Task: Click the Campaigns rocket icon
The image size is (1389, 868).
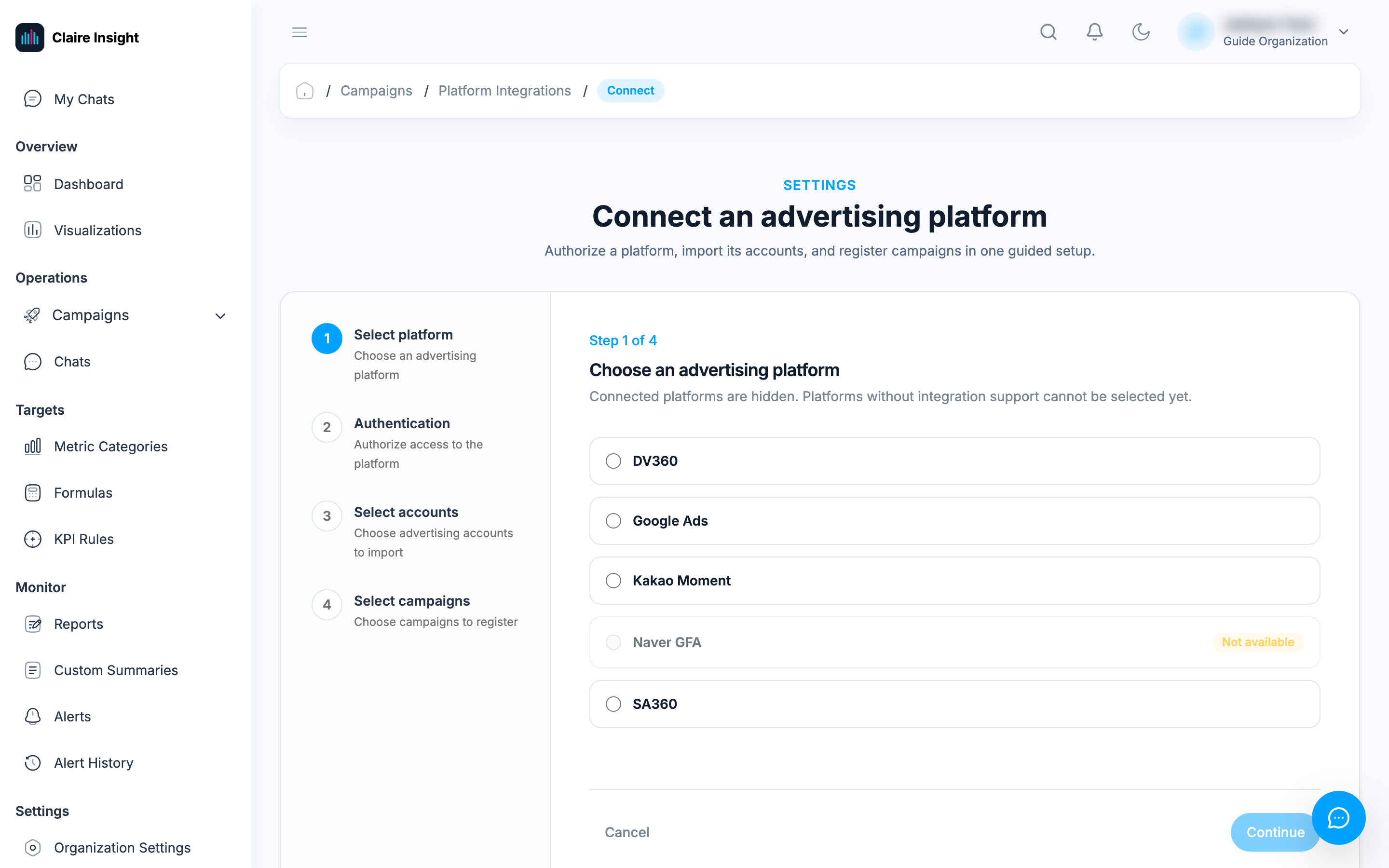Action: tap(32, 315)
